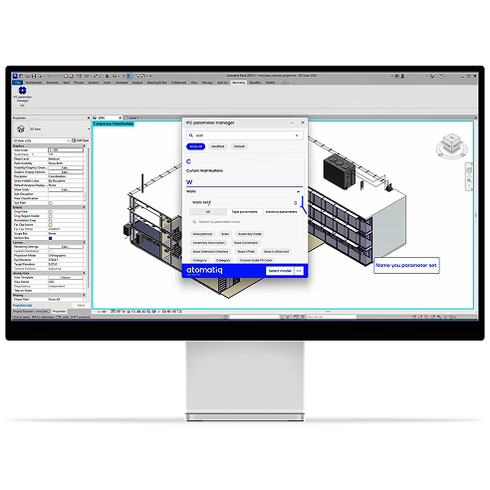Click Edit for Visibility/Graphics Overrides
This screenshot has width=490, height=490.
coord(66,168)
